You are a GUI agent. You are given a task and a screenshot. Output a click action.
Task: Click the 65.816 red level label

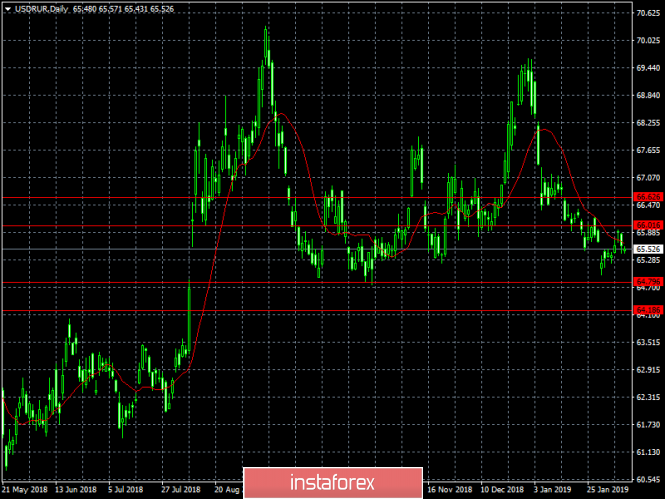(x=649, y=224)
